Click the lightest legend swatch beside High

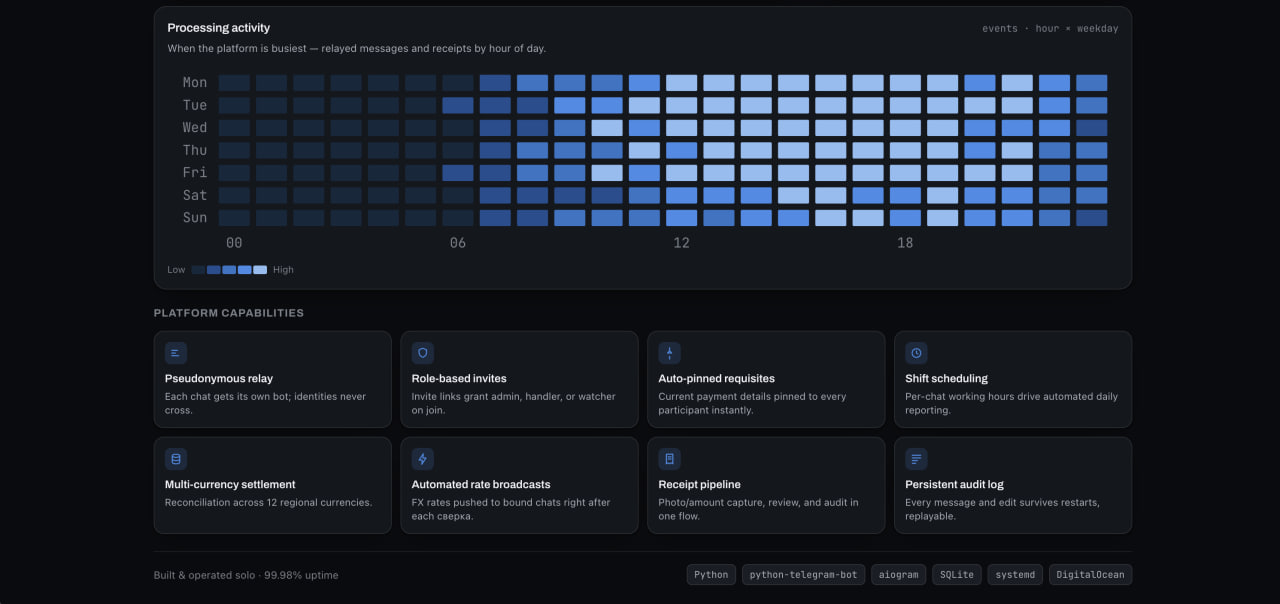tap(260, 270)
